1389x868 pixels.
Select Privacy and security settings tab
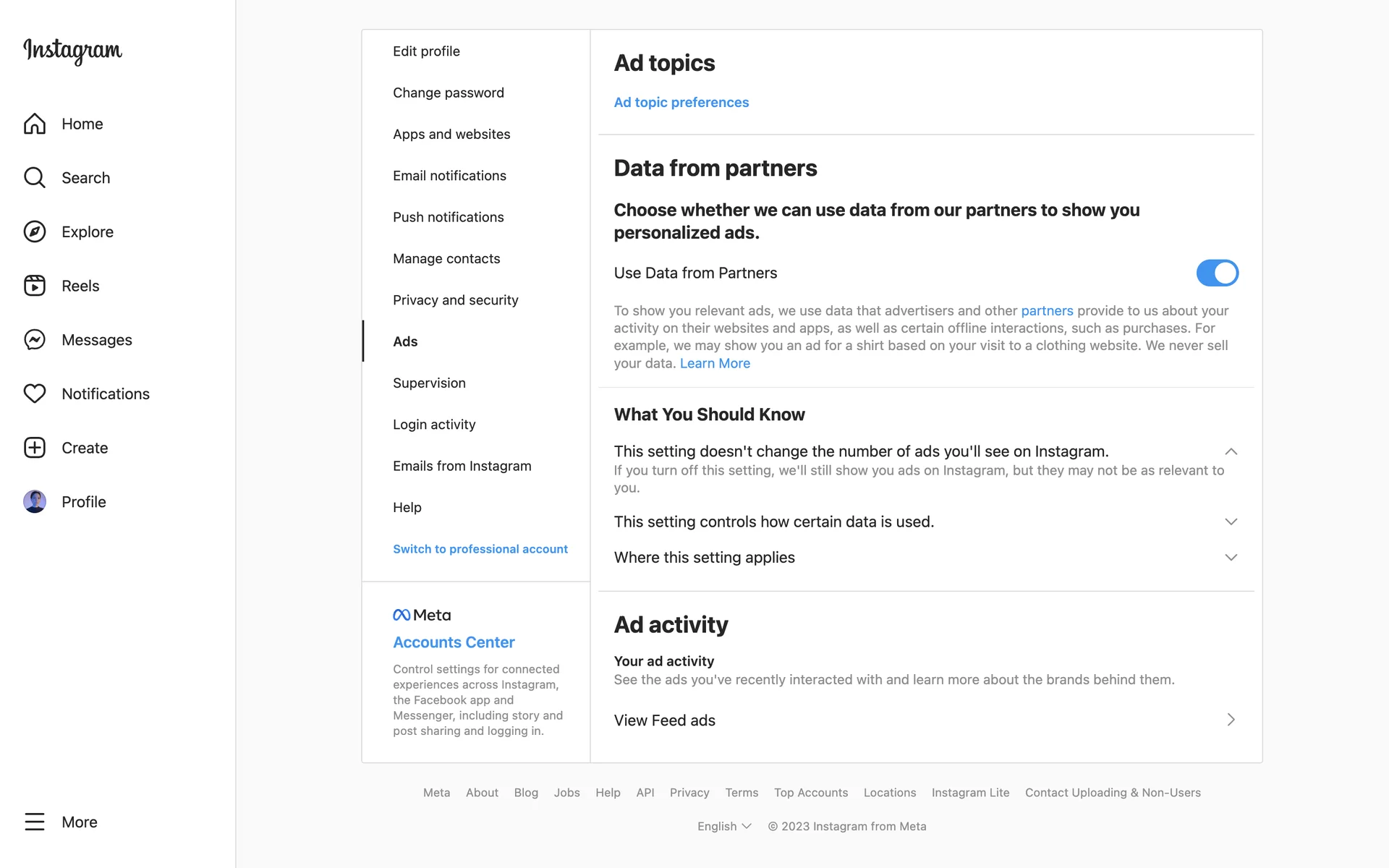coord(455,300)
